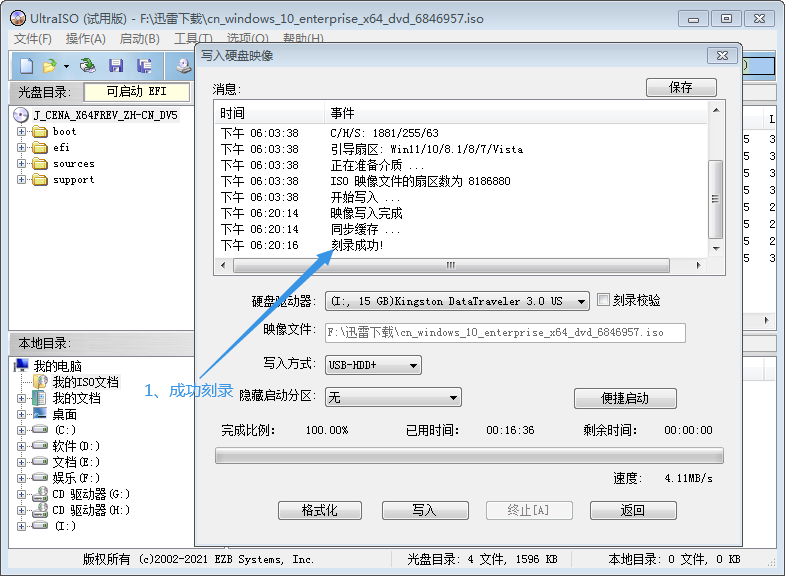The image size is (785, 576).
Task: Open the 写入方式 USB-HDD+ dropdown
Action: [x=373, y=365]
